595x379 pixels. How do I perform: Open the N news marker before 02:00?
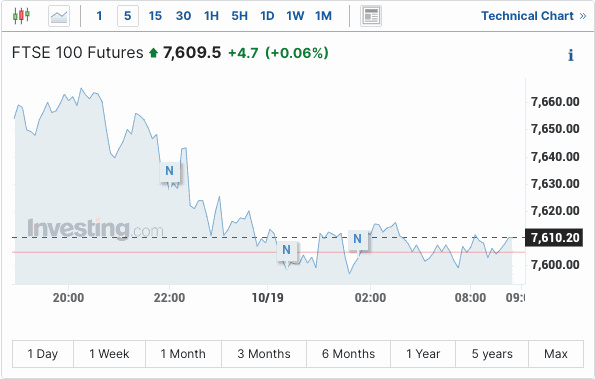(357, 239)
